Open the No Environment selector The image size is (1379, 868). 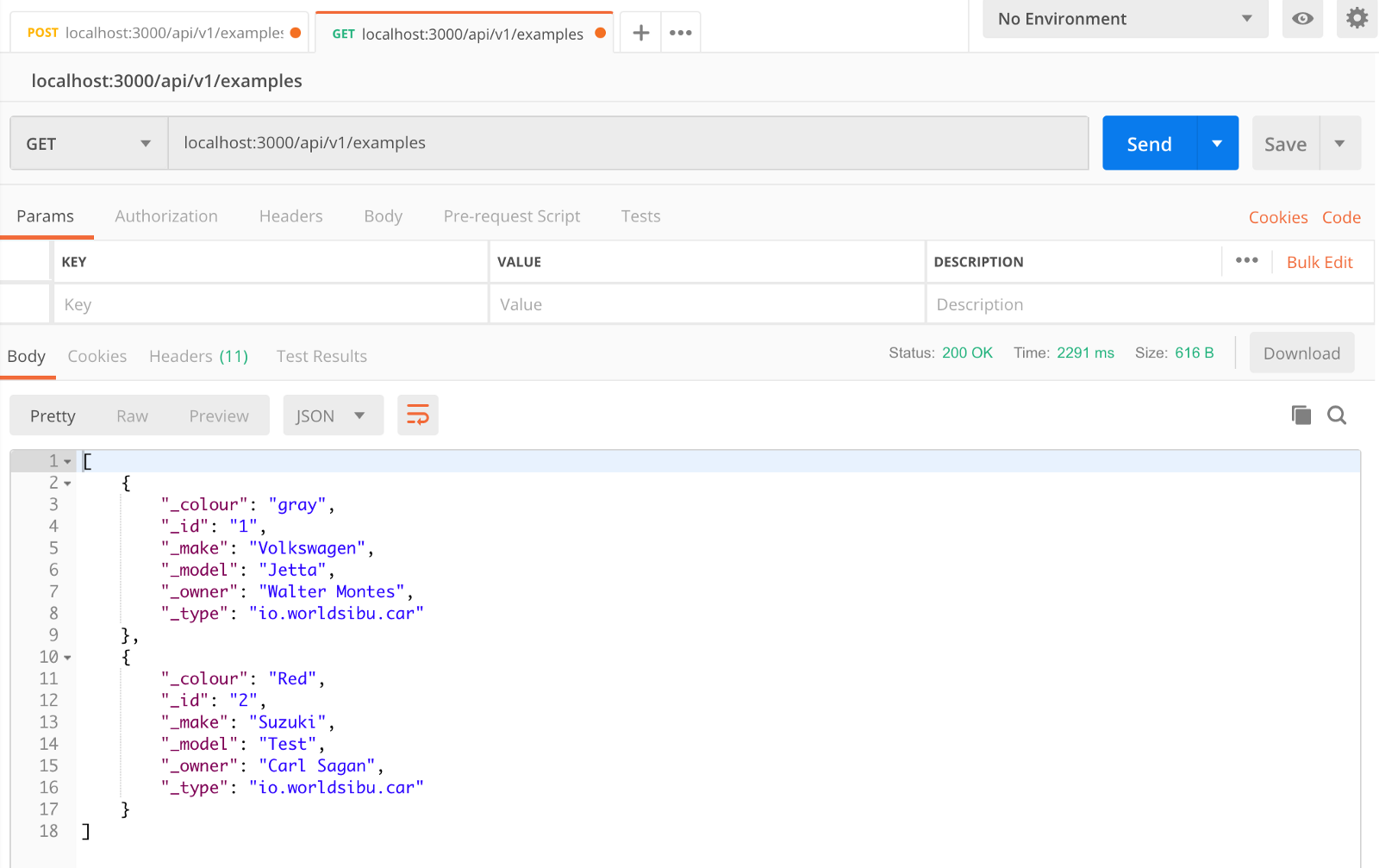coord(1125,19)
